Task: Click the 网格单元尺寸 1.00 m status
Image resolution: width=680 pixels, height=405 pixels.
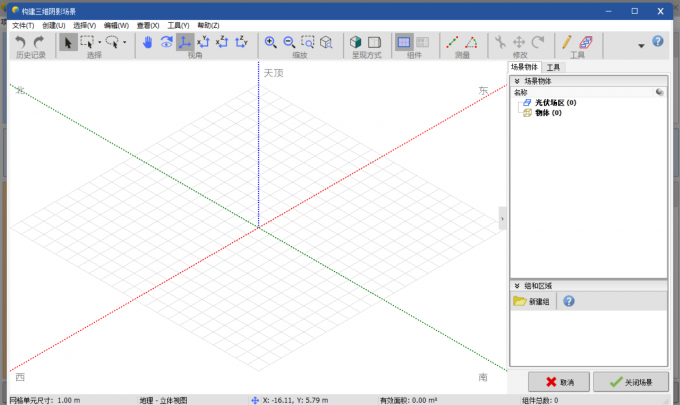Action: 45,400
